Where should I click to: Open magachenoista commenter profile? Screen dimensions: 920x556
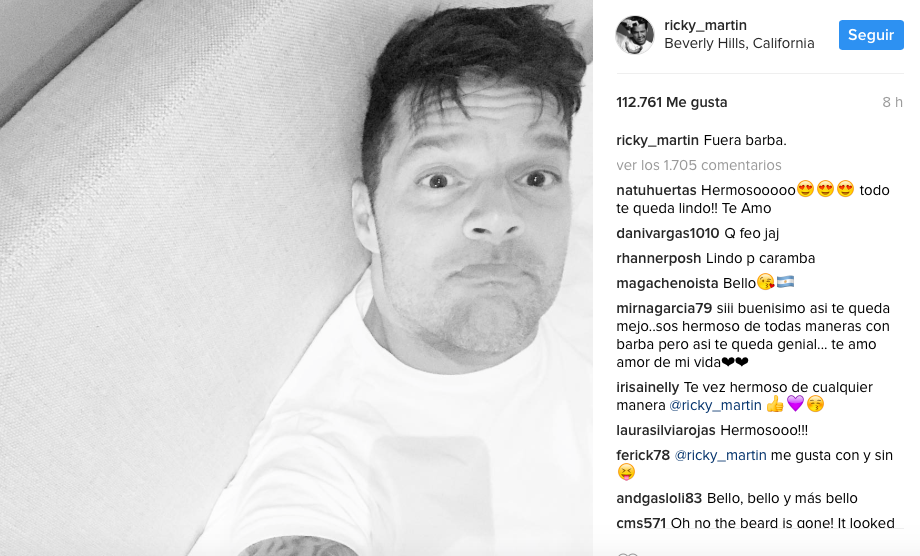(x=667, y=283)
